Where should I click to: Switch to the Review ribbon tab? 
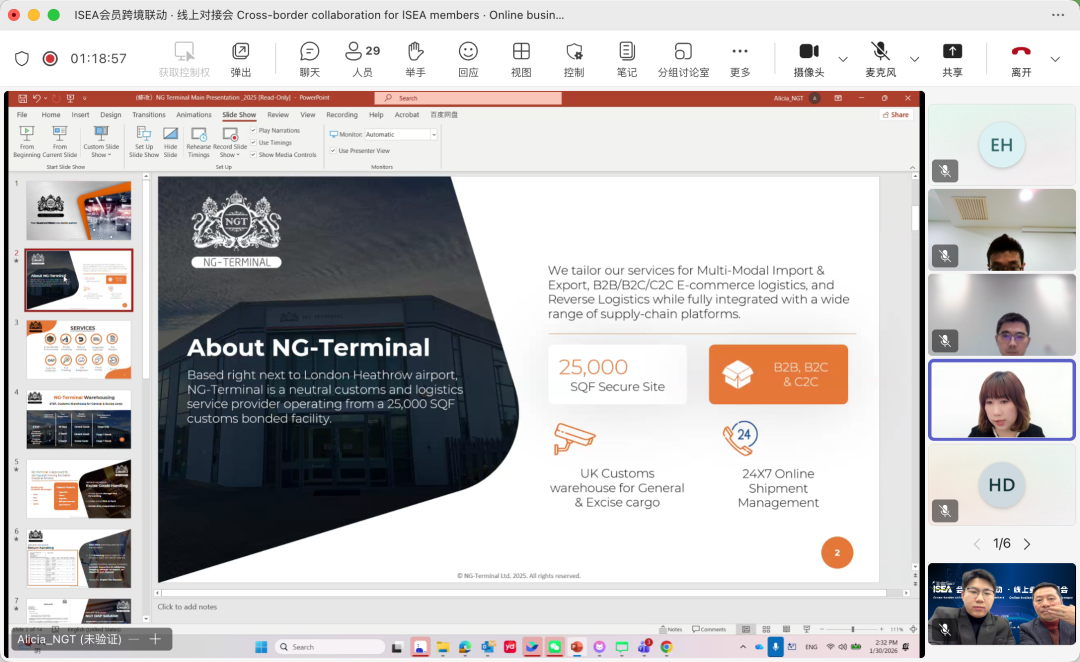click(x=278, y=115)
